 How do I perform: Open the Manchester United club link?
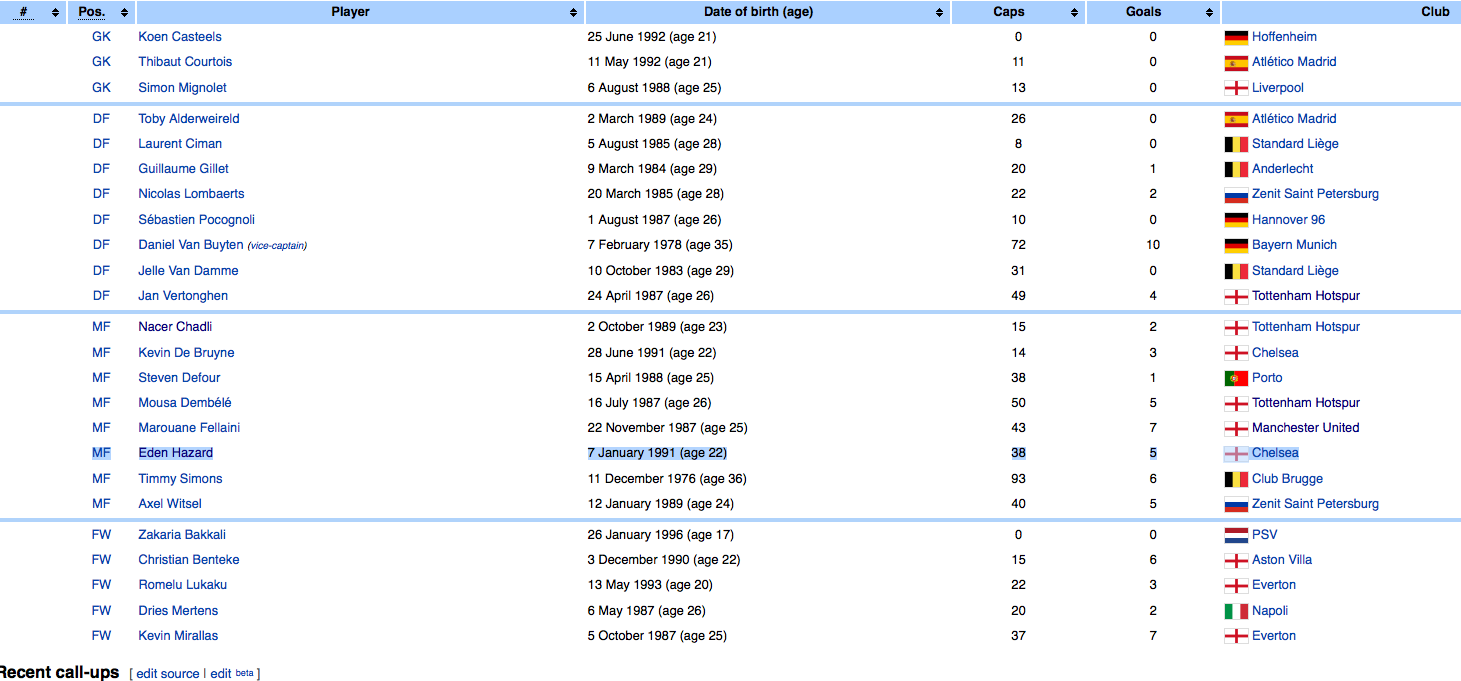click(x=1305, y=428)
